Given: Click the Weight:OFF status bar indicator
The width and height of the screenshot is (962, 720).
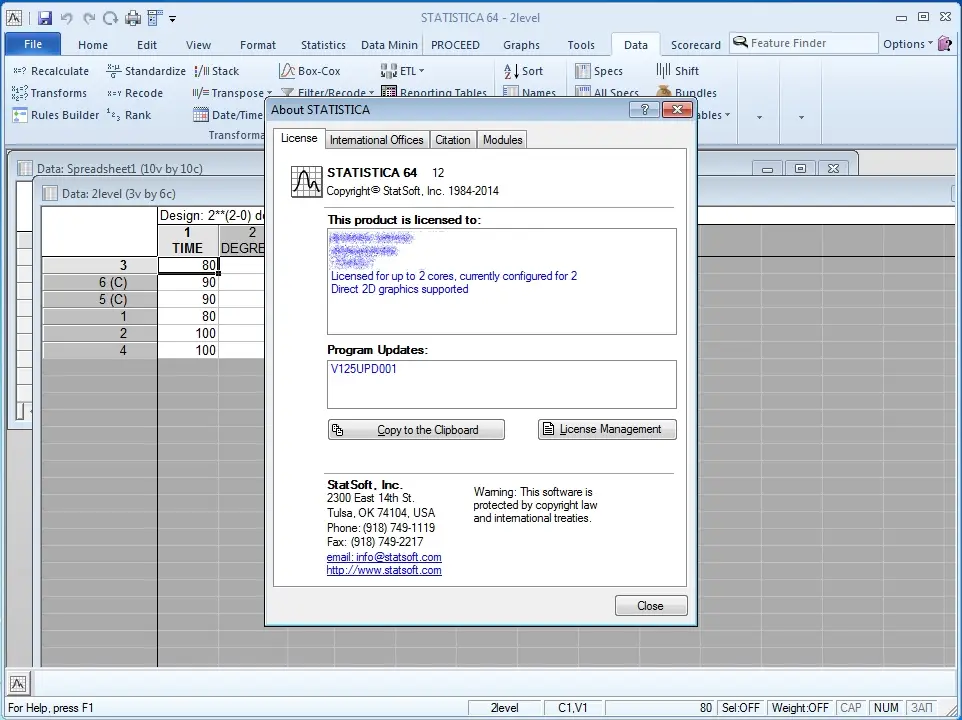Looking at the screenshot, I should (800, 708).
